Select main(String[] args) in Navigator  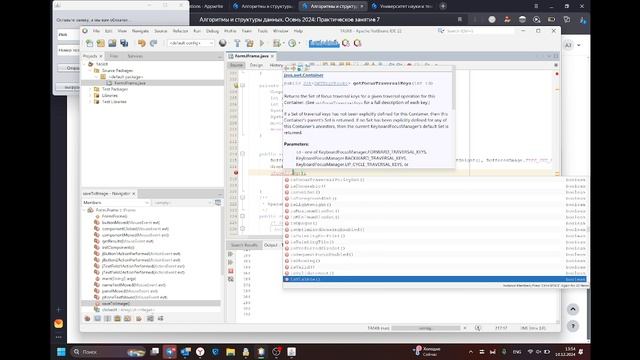119,278
